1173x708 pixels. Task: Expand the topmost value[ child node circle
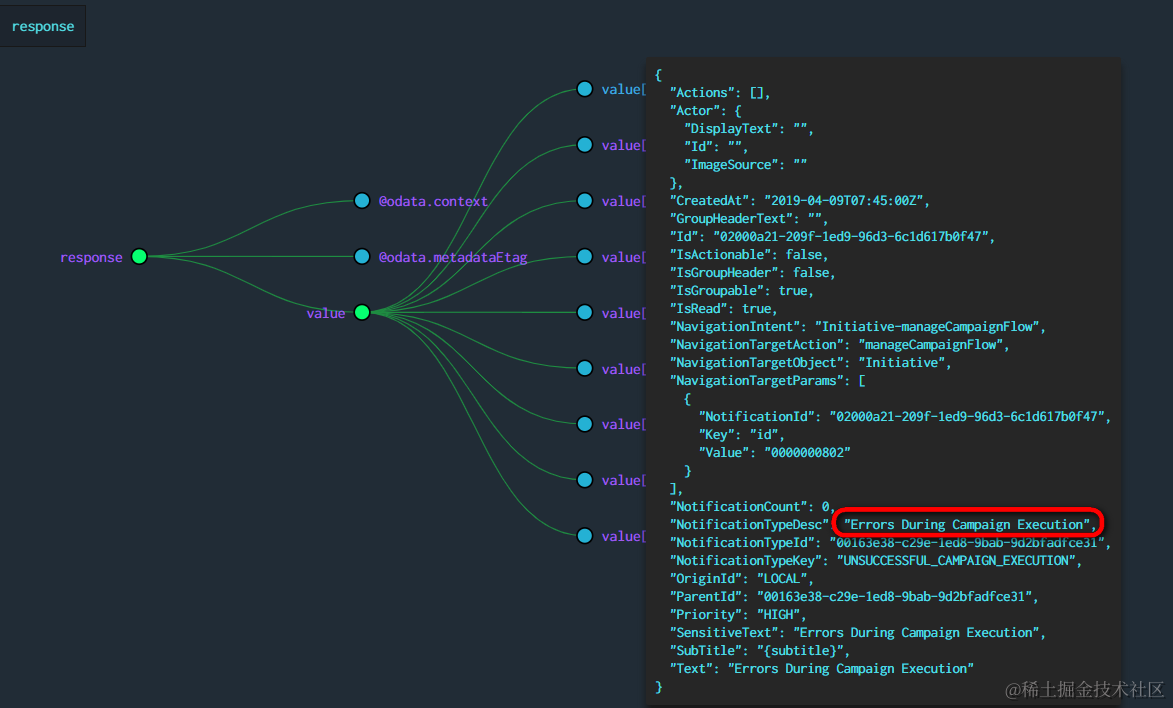pyautogui.click(x=585, y=89)
